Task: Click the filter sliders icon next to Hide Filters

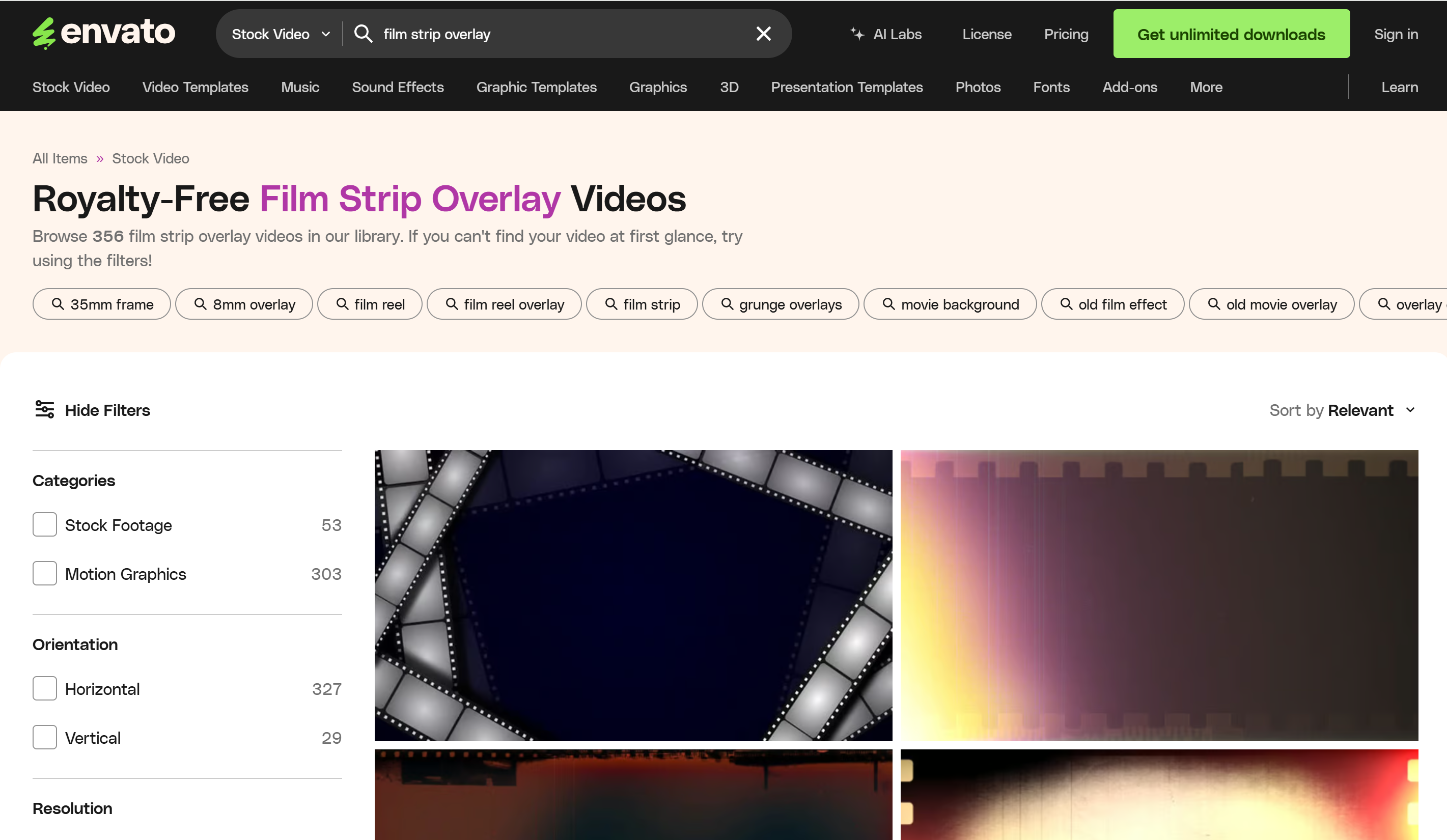Action: coord(44,409)
